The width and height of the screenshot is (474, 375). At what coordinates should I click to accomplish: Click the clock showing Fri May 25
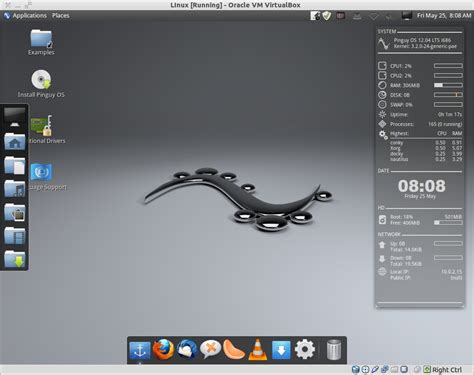pyautogui.click(x=444, y=16)
